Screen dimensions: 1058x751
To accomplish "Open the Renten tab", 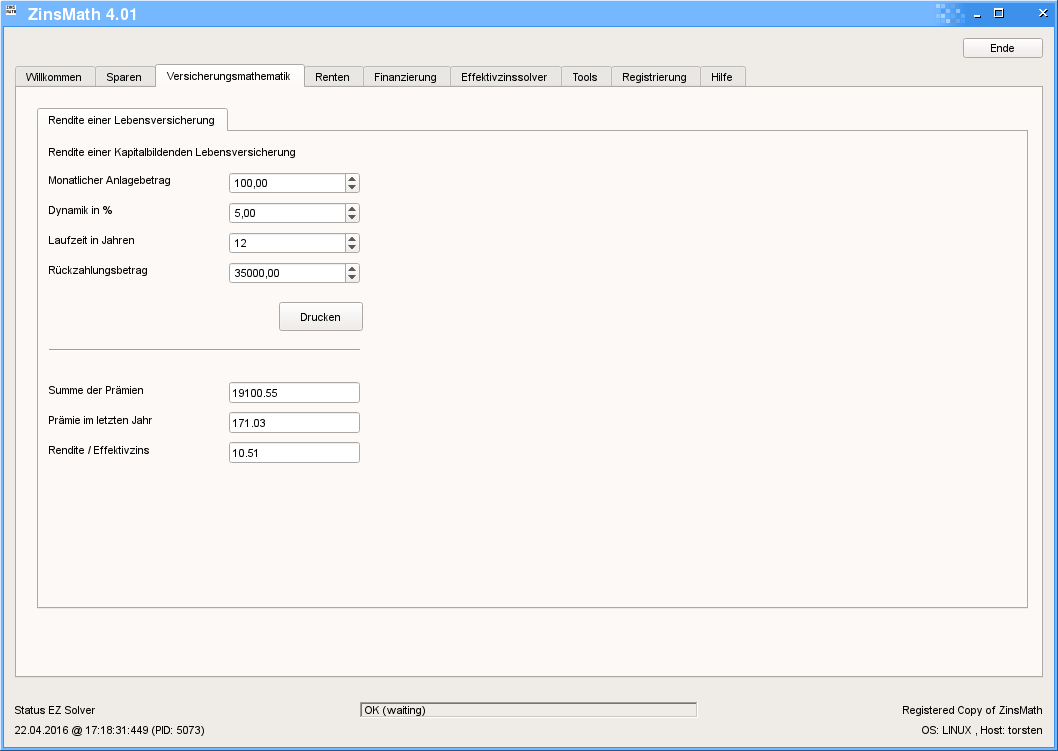I will (332, 77).
